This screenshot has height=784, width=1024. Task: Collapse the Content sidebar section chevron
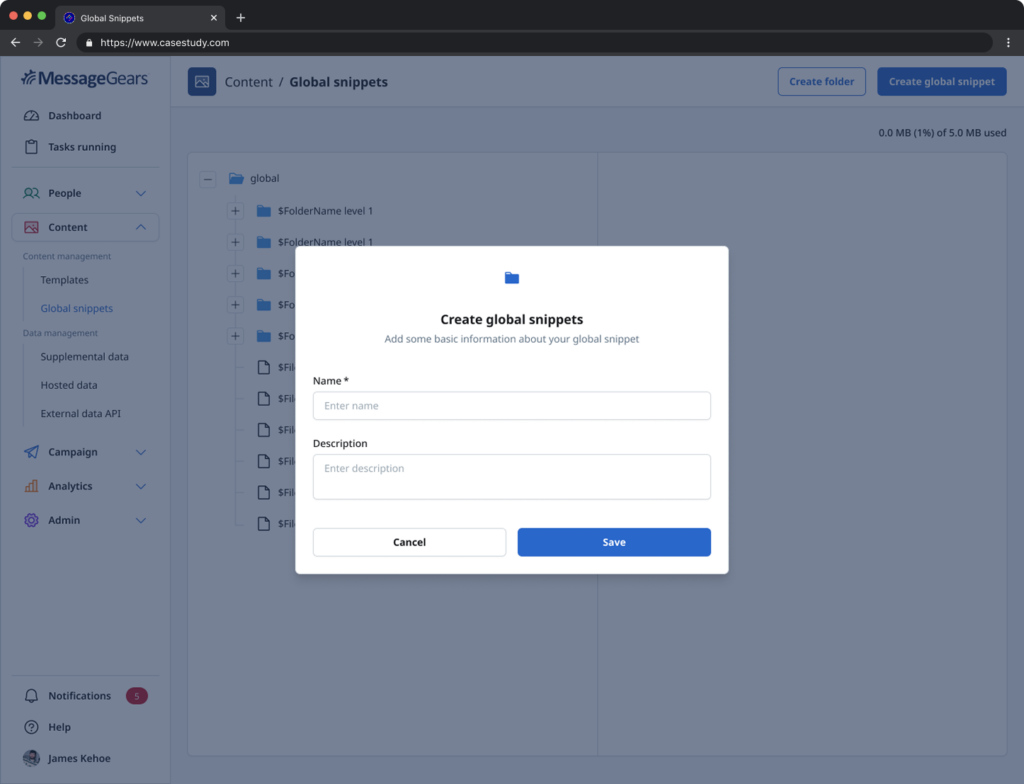pos(141,227)
